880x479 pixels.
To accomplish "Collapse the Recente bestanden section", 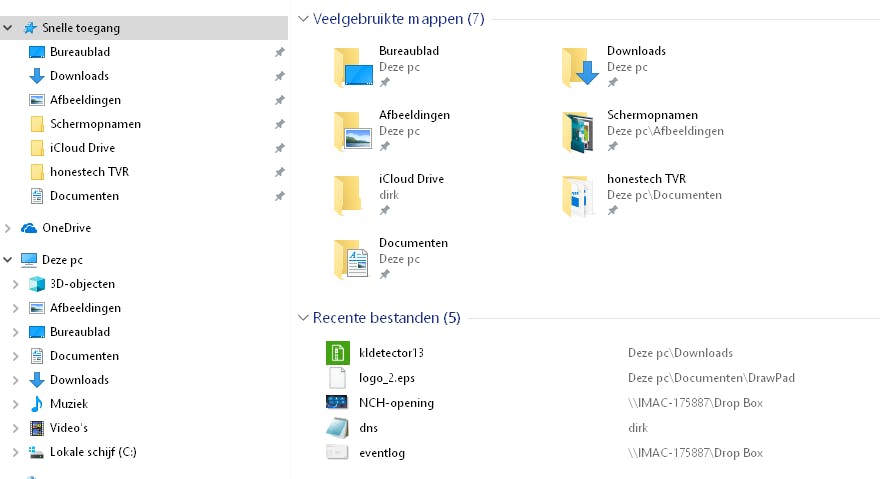I will coord(303,318).
